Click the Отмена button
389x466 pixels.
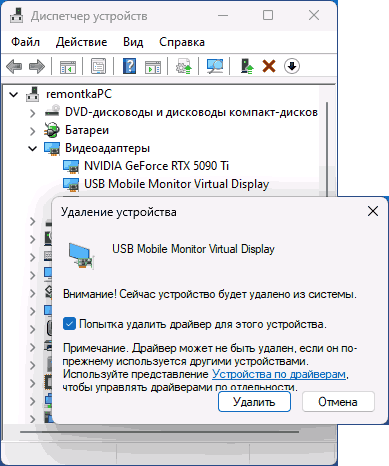tap(338, 402)
